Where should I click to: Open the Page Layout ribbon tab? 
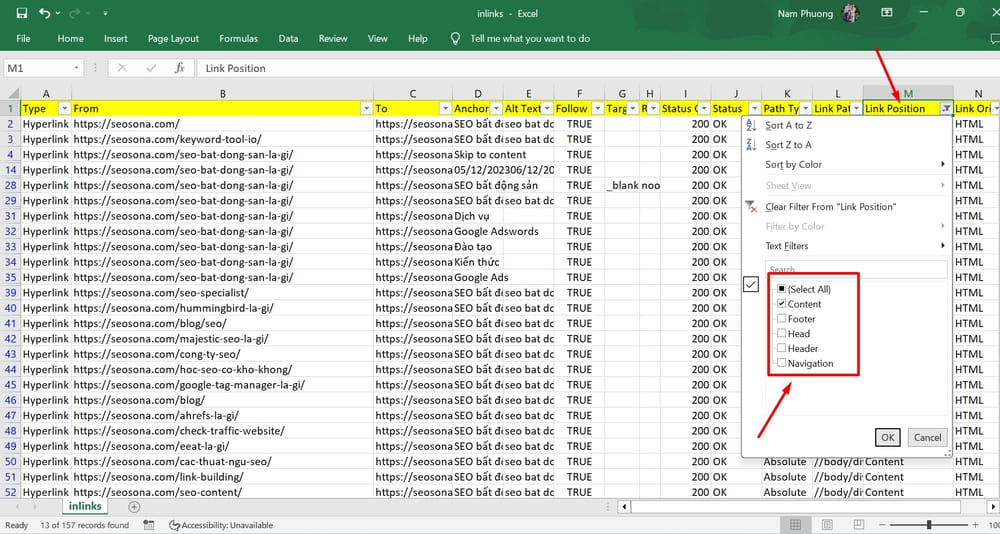point(173,38)
